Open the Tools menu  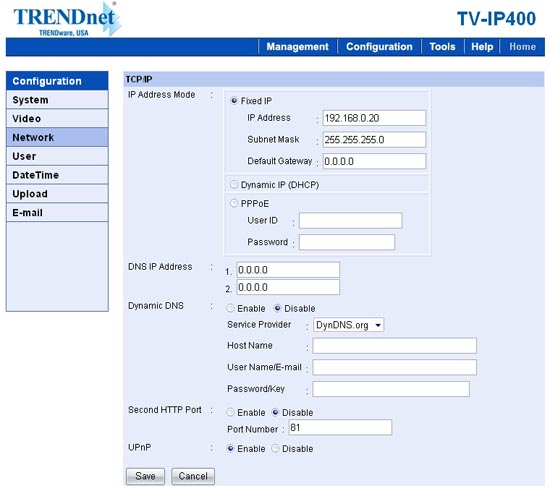[x=442, y=47]
